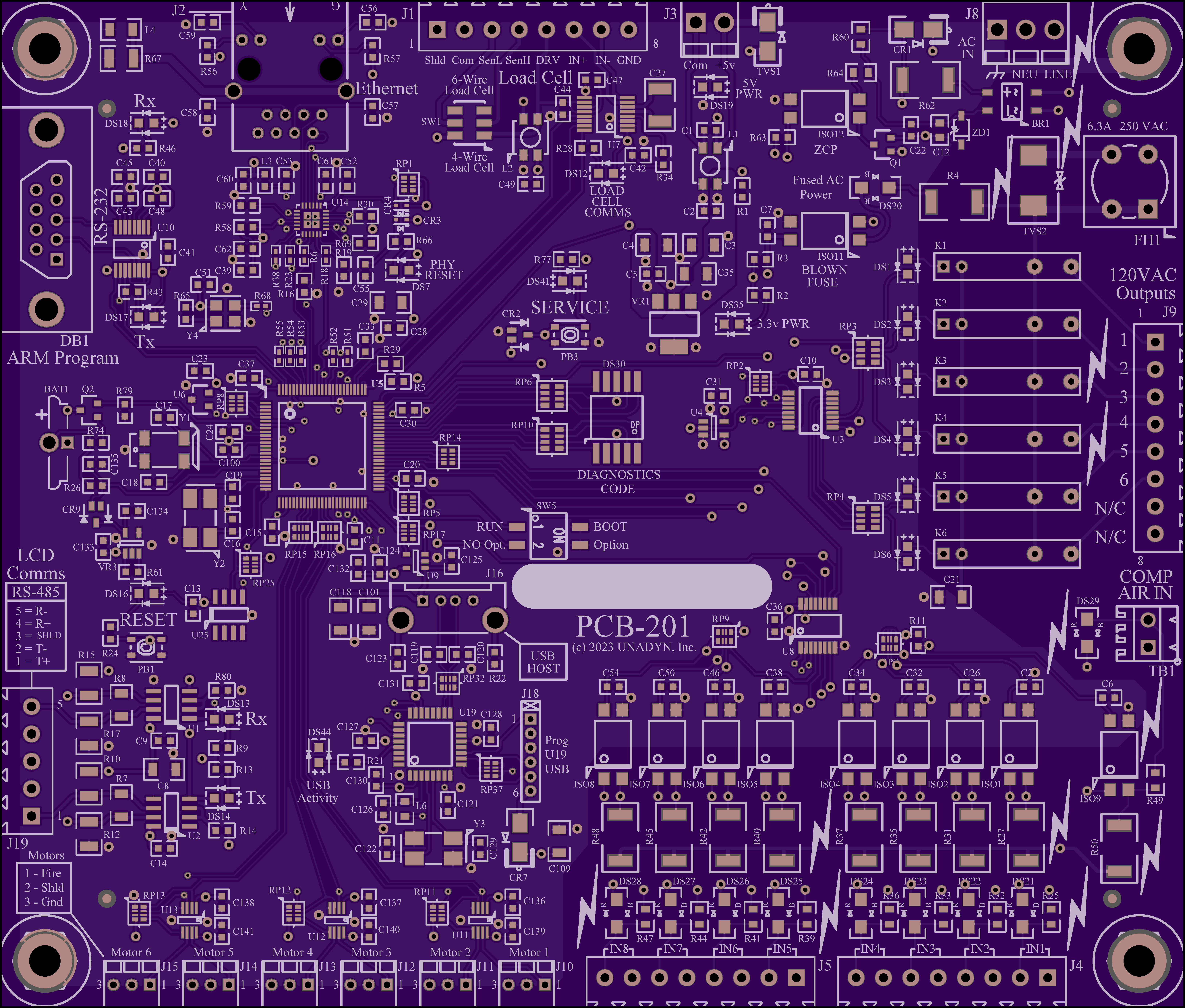Click the ARM Program label
The image size is (1185, 1008).
coord(63,358)
